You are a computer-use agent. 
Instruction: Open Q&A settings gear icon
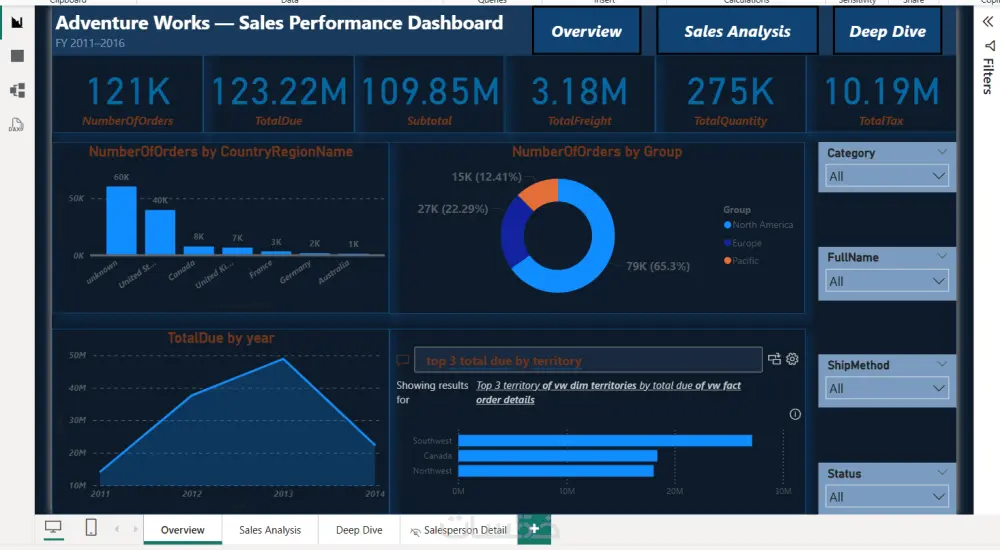click(792, 359)
